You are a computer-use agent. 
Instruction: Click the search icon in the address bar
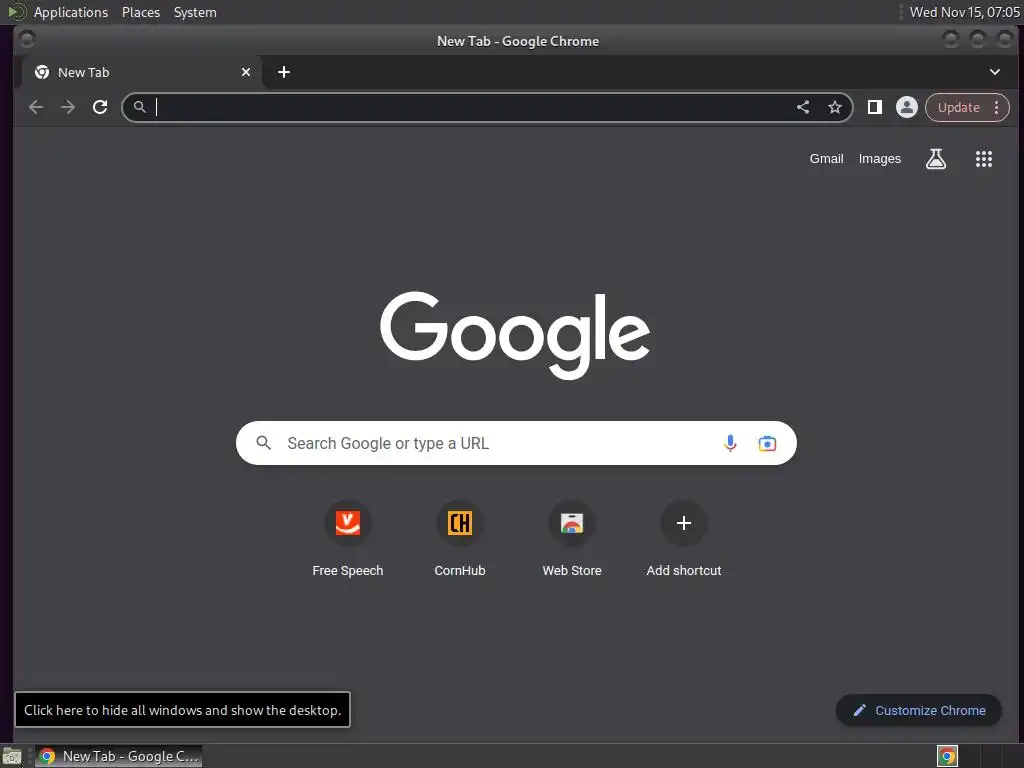tap(139, 106)
